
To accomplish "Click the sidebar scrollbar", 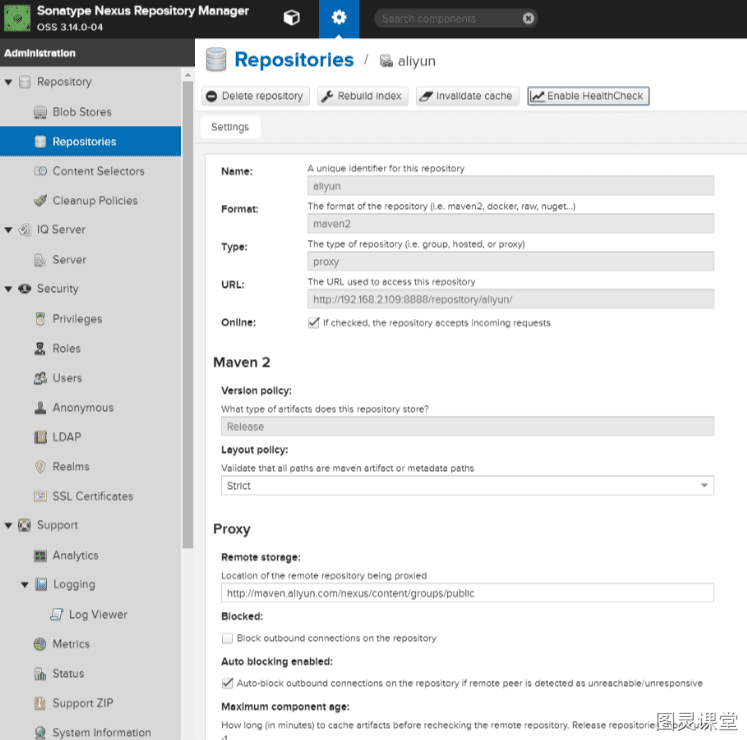I will pyautogui.click(x=187, y=314).
